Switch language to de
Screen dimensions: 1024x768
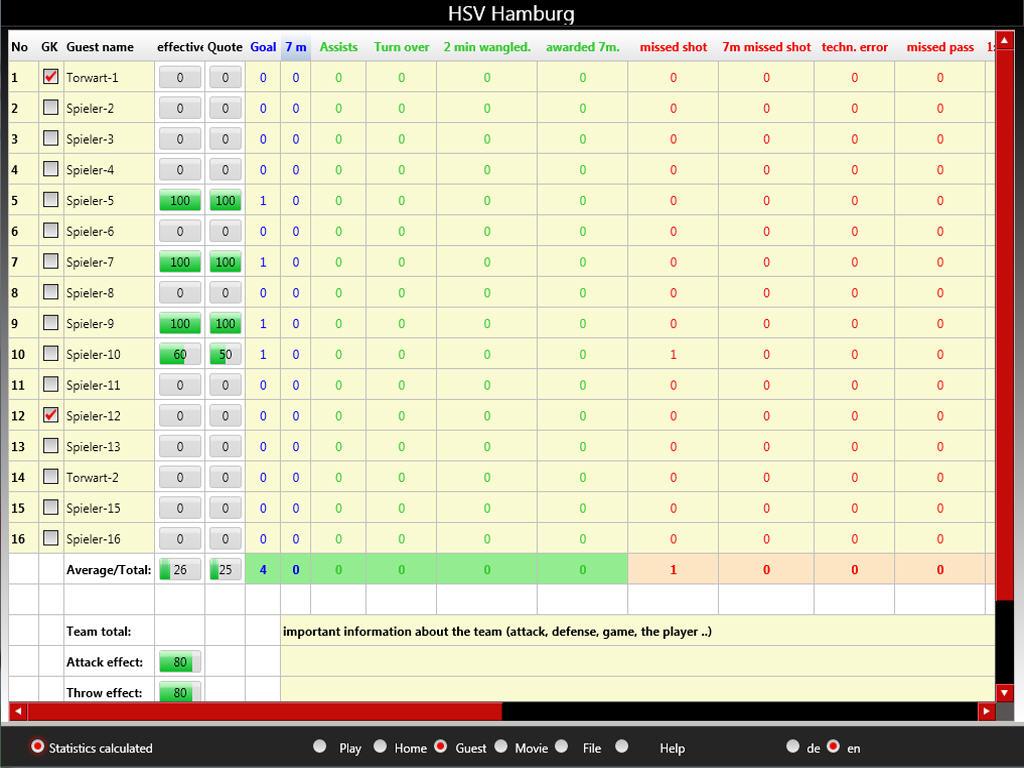click(x=793, y=746)
